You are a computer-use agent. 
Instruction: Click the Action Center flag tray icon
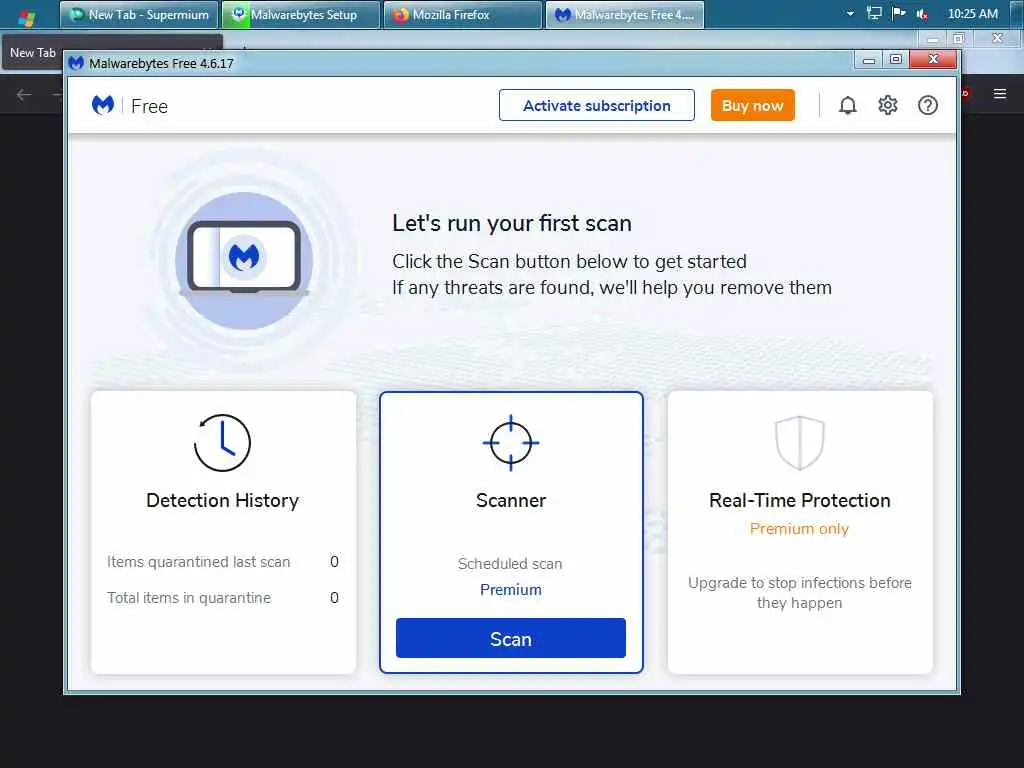point(899,13)
